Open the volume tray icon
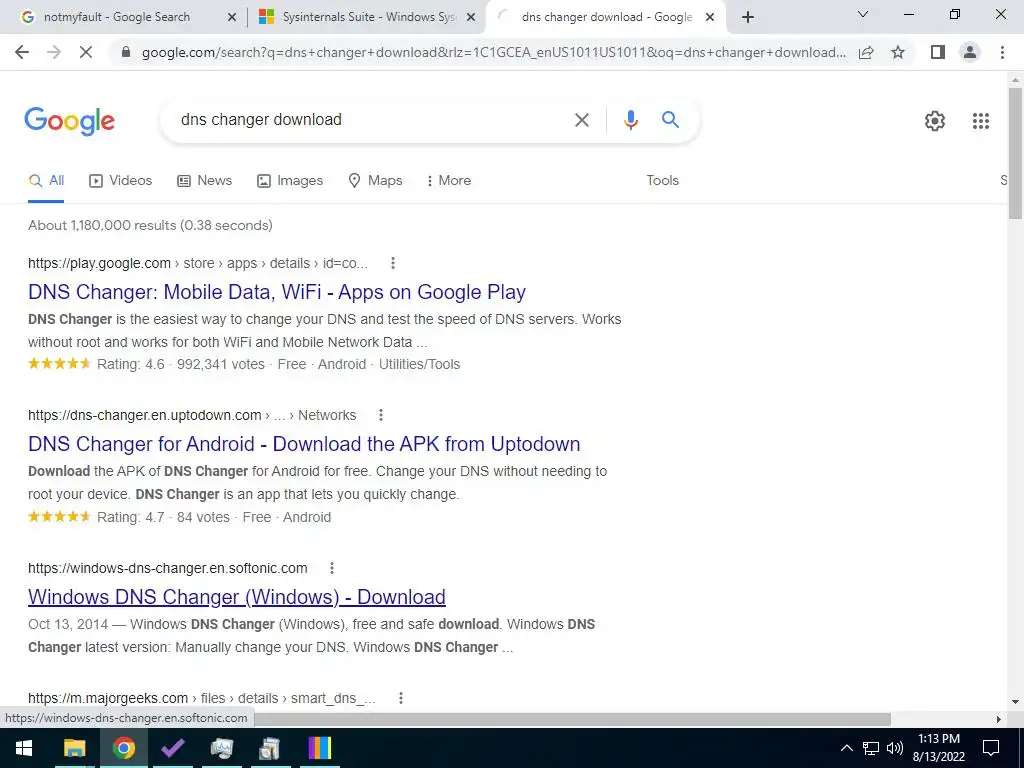This screenshot has width=1024, height=768. [895, 748]
